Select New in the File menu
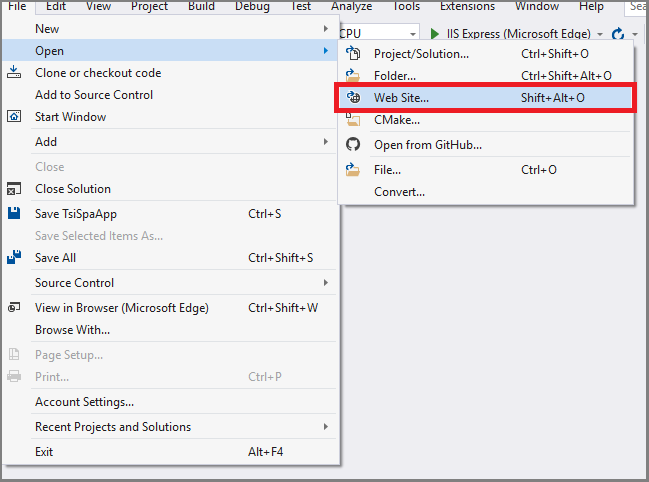This screenshot has width=649, height=482. pos(171,29)
